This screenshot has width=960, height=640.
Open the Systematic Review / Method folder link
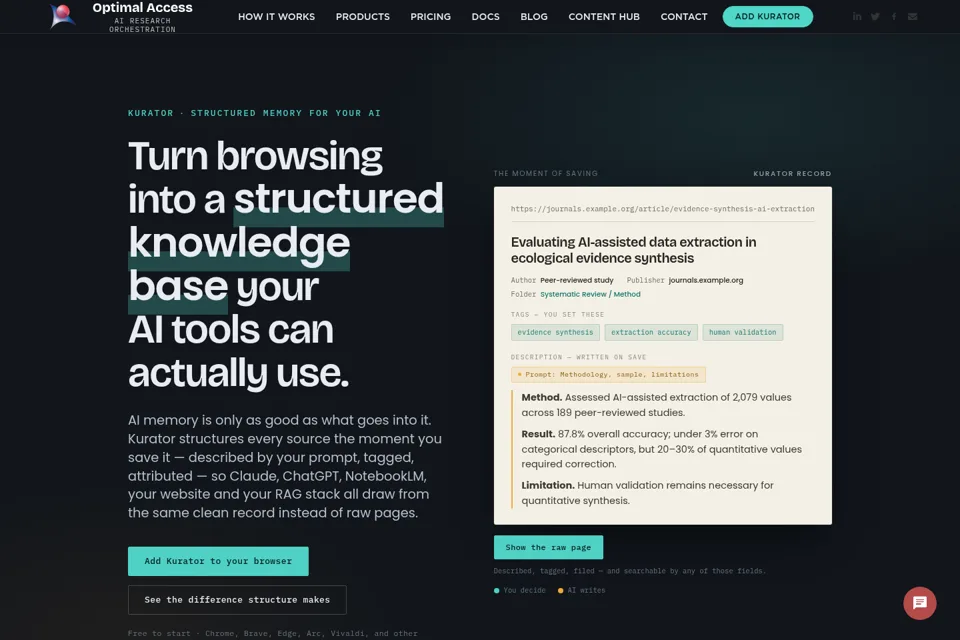pos(590,295)
